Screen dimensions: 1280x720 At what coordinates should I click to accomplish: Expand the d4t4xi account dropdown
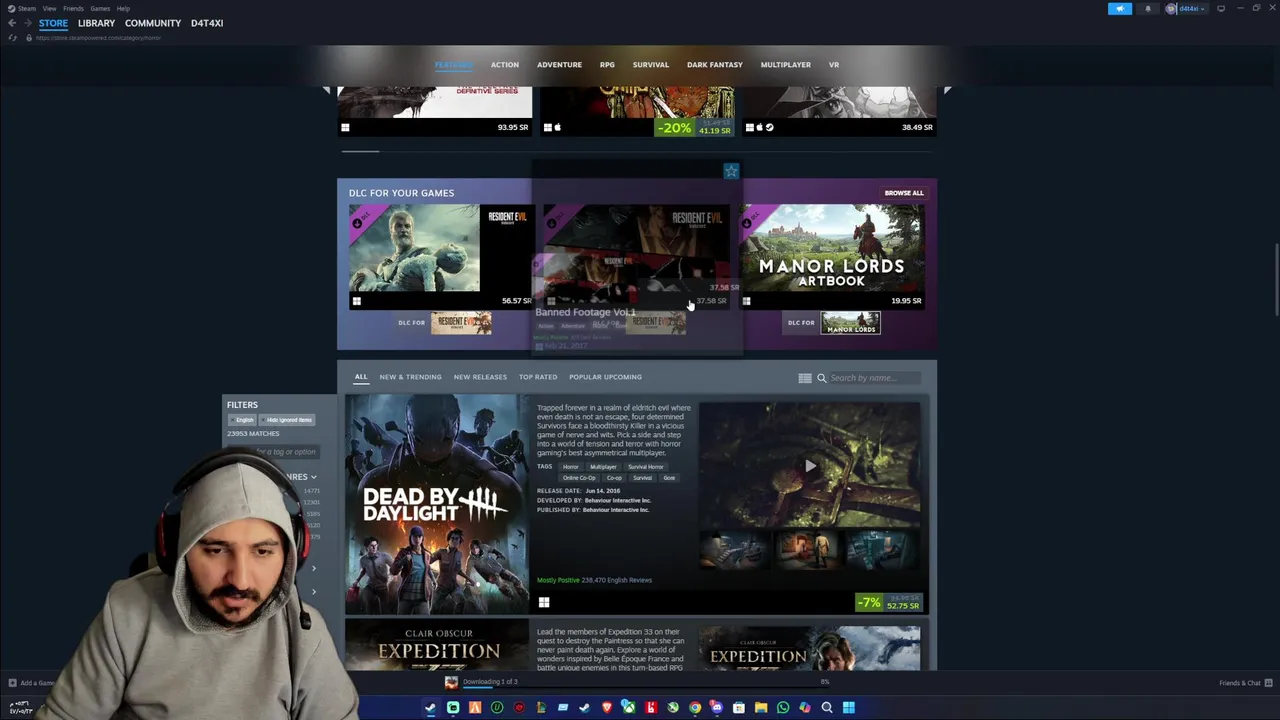point(1186,9)
